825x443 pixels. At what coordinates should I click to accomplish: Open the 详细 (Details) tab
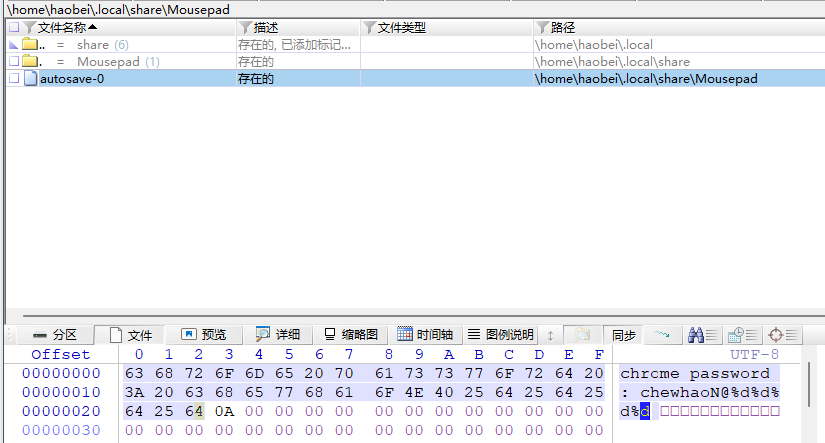pyautogui.click(x=277, y=335)
